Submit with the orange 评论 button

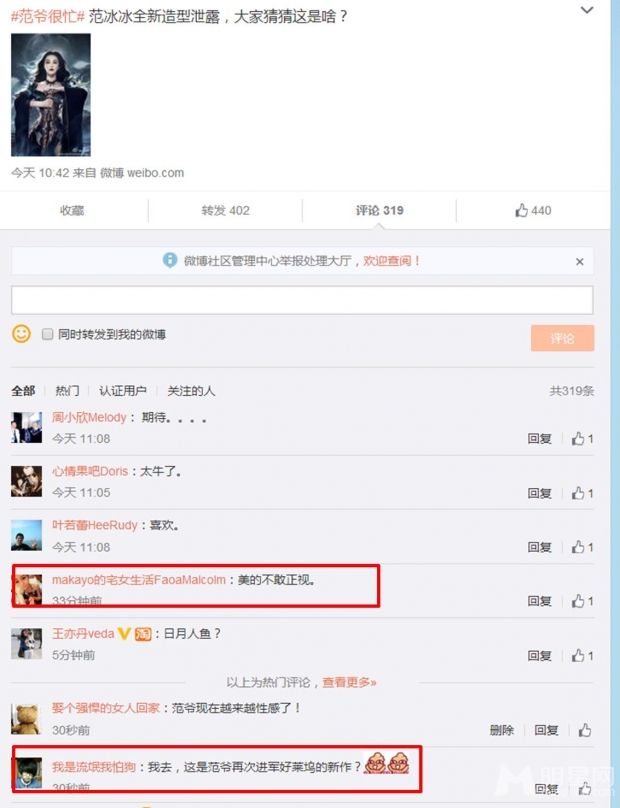coord(562,338)
